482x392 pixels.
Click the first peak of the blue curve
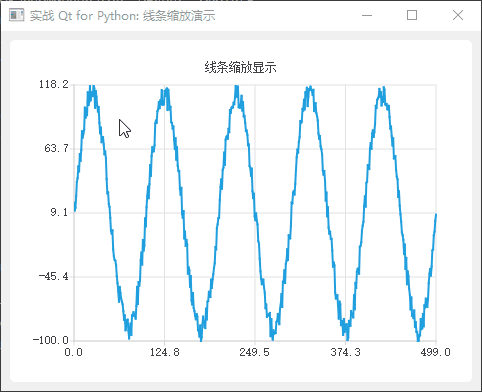click(x=92, y=87)
